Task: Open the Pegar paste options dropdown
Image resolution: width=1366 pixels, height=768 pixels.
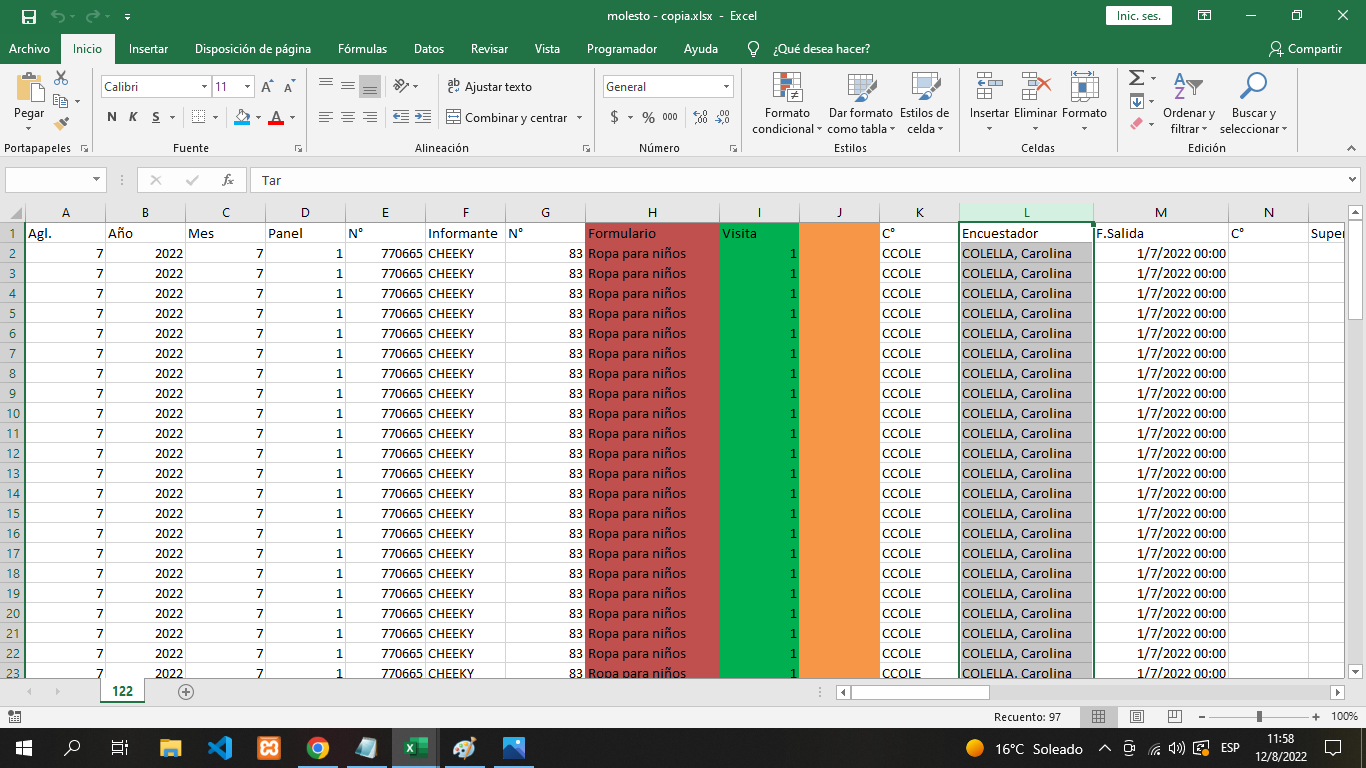Action: 29,128
